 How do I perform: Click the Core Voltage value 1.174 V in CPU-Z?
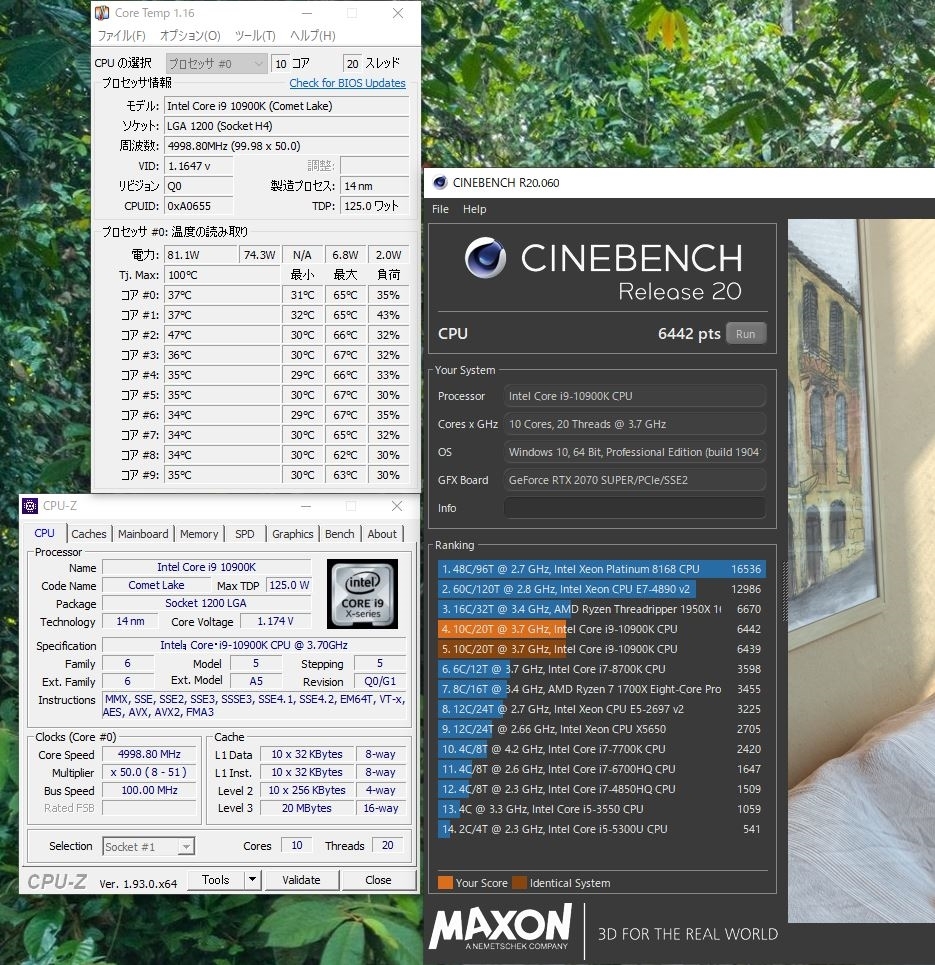coord(275,622)
